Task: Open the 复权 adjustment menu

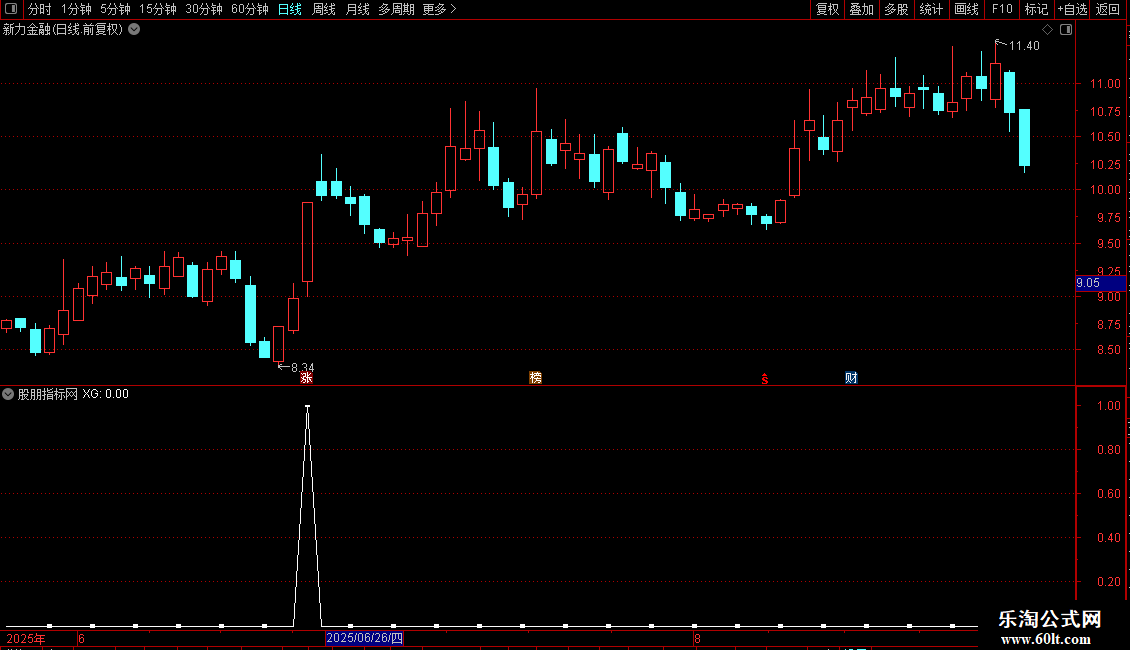Action: point(827,9)
